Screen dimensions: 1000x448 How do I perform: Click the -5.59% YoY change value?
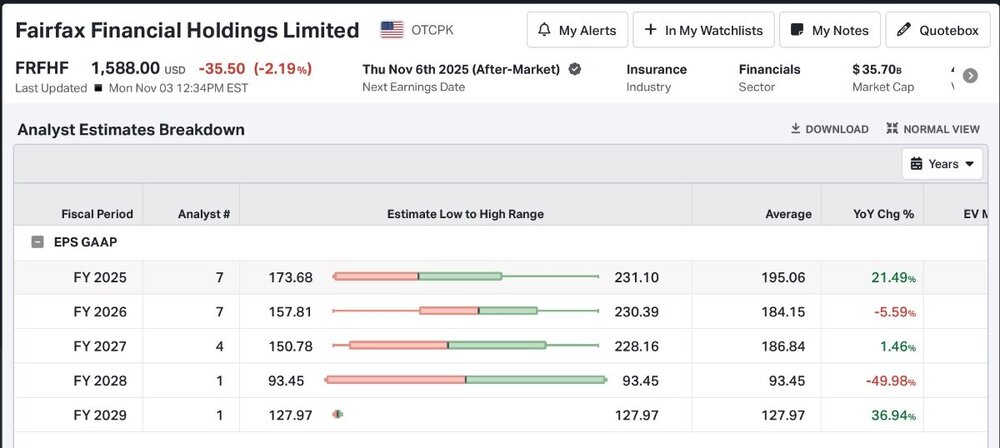pos(893,312)
